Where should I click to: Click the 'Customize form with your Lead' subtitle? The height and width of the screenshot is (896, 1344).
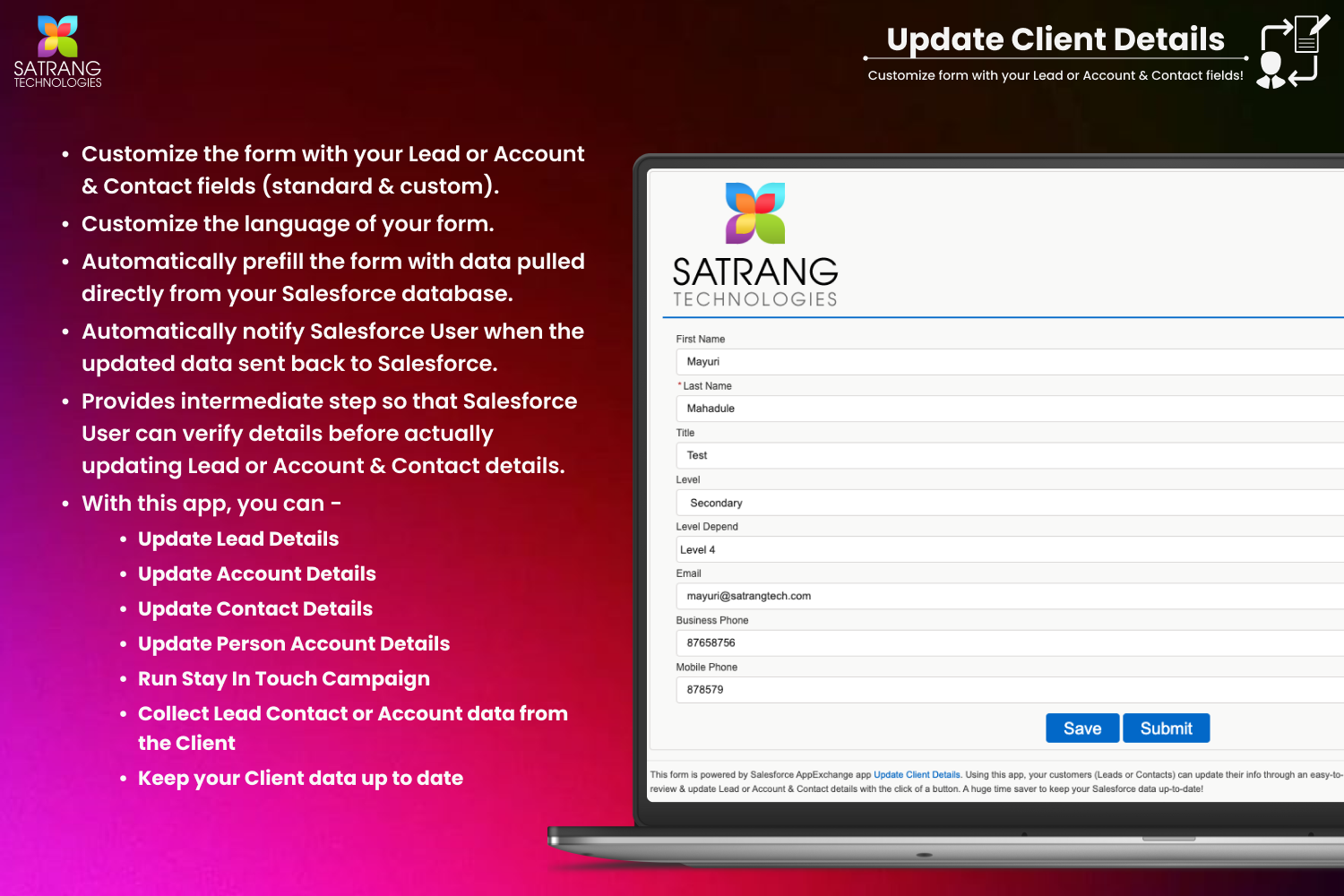click(x=1055, y=75)
